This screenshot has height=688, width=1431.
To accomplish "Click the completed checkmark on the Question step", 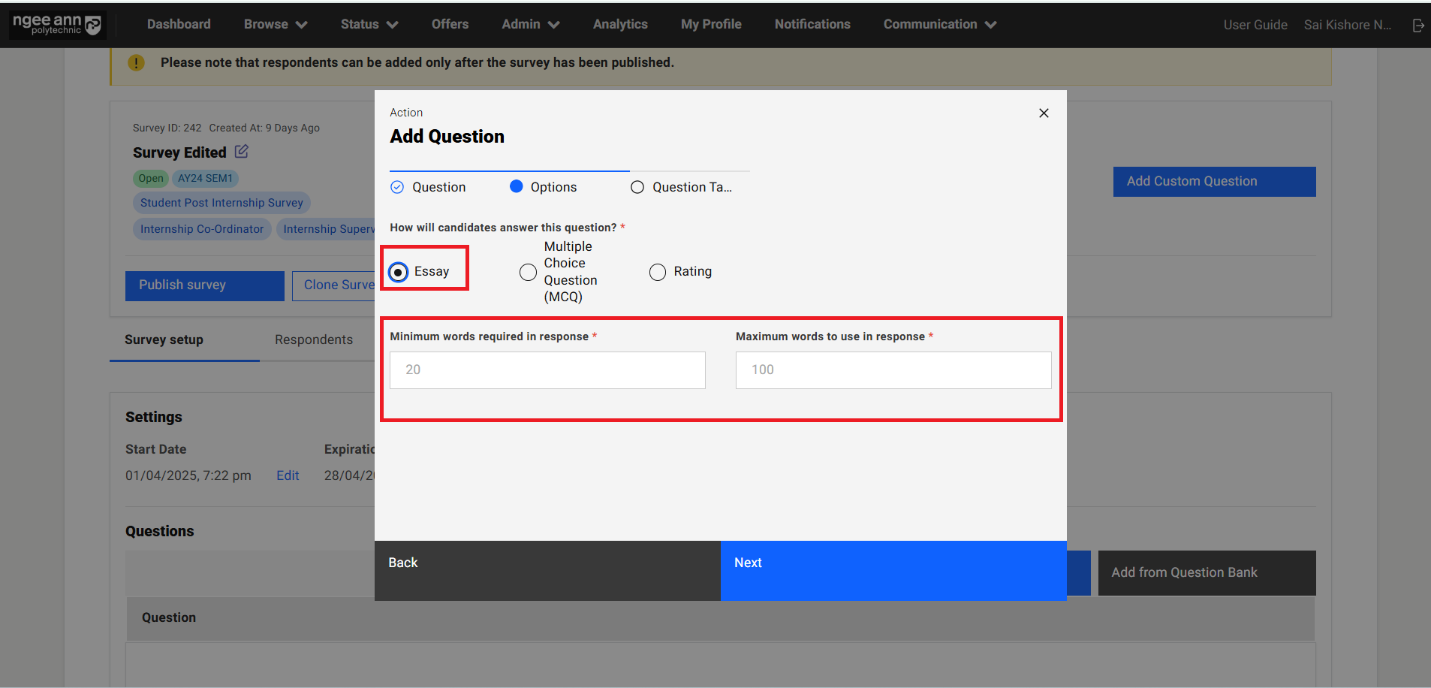I will 399,186.
